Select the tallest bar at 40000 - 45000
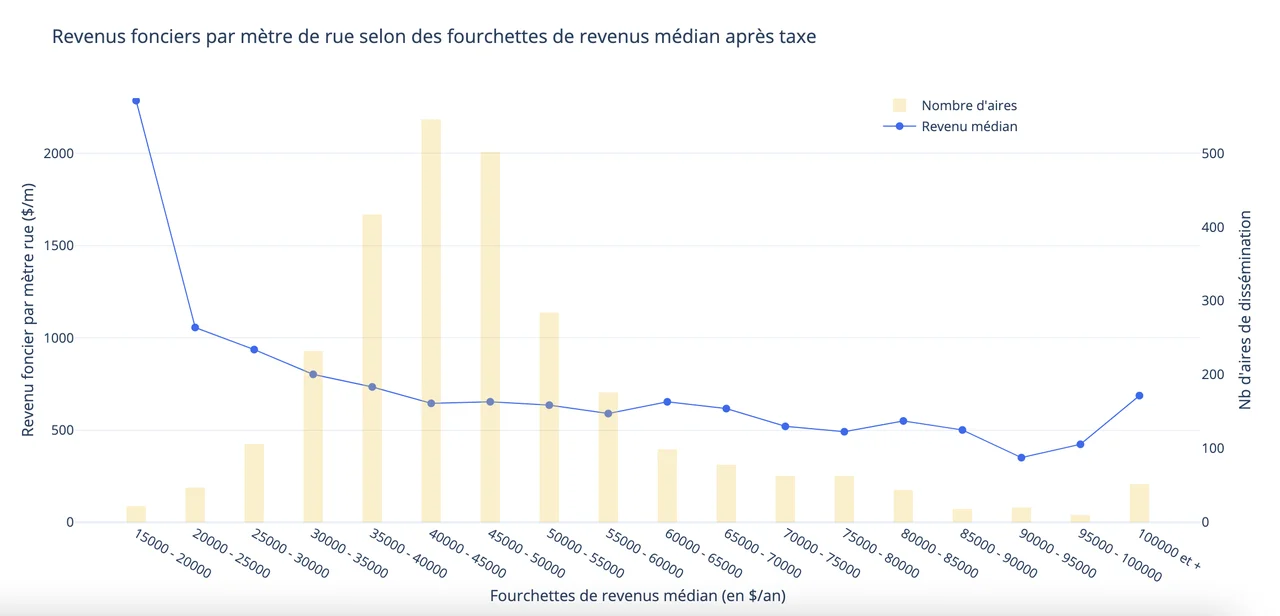 (x=429, y=320)
